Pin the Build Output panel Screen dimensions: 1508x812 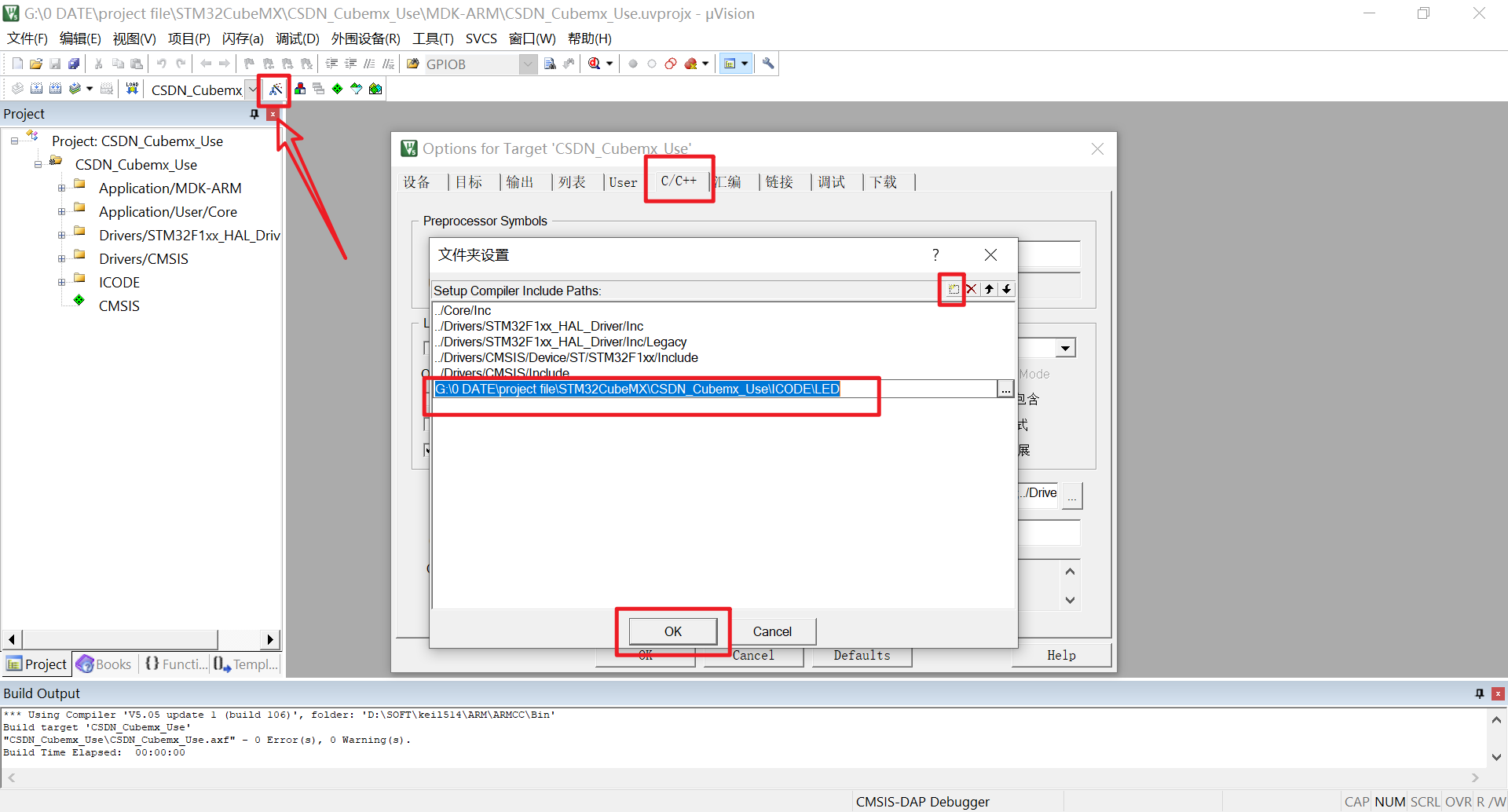click(1480, 693)
